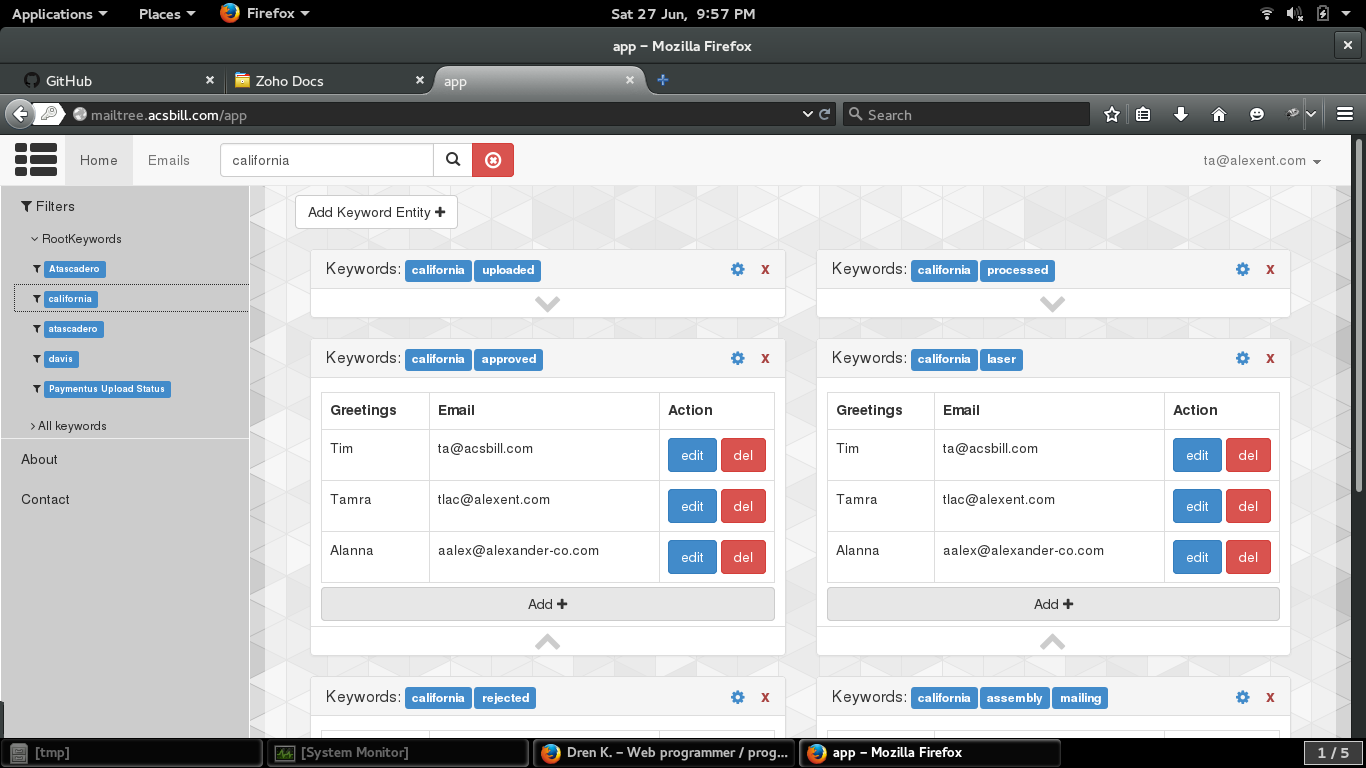Open the Firefox hamburger menu
Image resolution: width=1366 pixels, height=768 pixels.
1344,114
